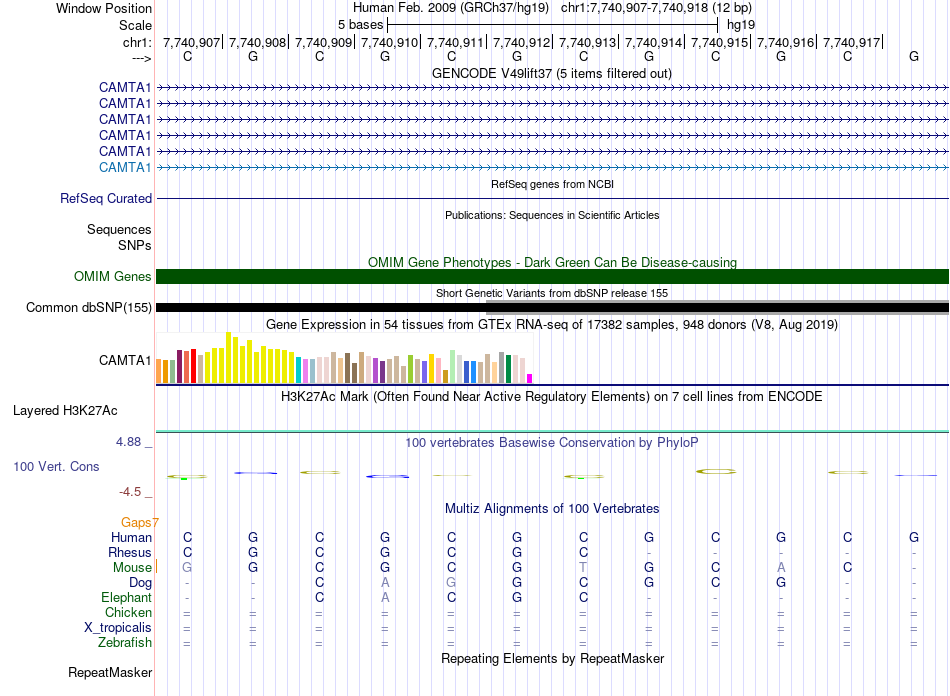Open the 100 Vert. Cons track label
950x696 pixels.
pyautogui.click(x=56, y=466)
